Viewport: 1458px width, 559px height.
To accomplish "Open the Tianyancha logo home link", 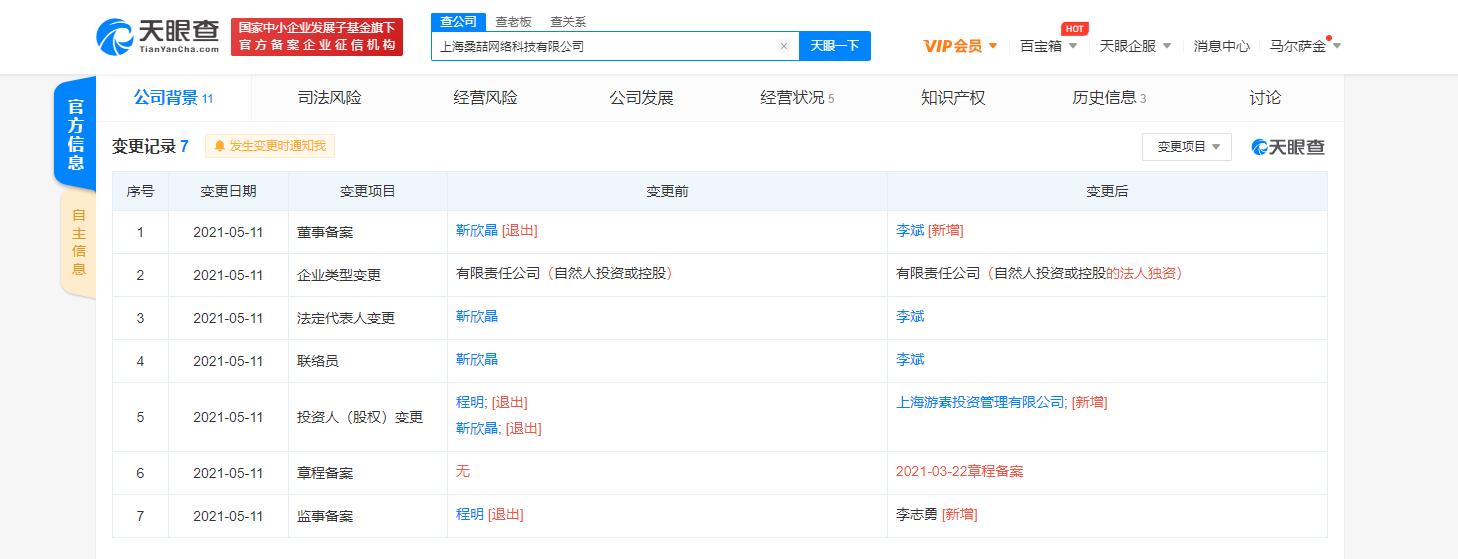I will point(158,36).
